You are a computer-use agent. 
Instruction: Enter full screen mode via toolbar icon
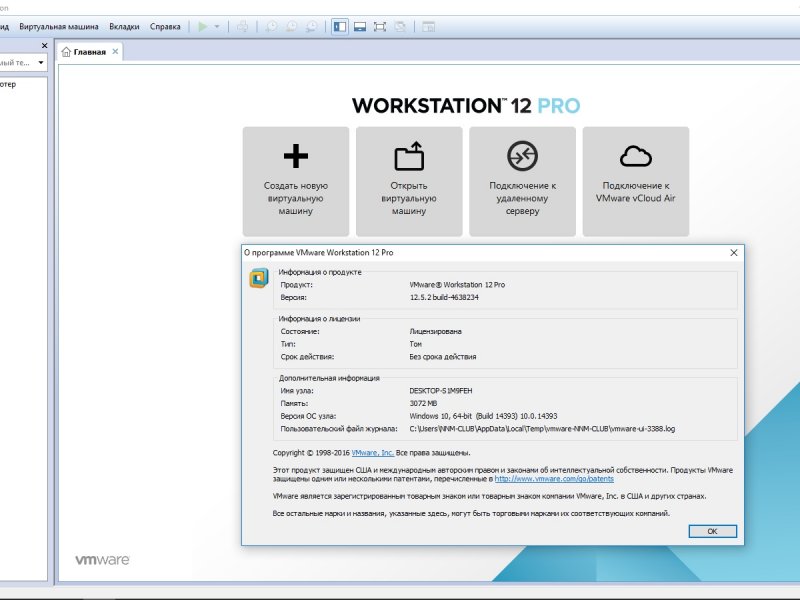(x=380, y=27)
